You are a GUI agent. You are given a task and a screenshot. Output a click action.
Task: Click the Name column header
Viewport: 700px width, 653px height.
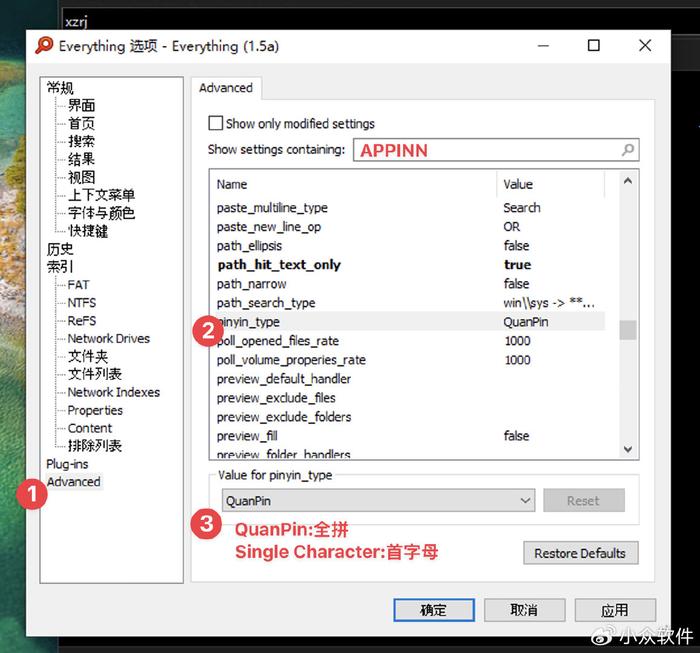[x=353, y=184]
